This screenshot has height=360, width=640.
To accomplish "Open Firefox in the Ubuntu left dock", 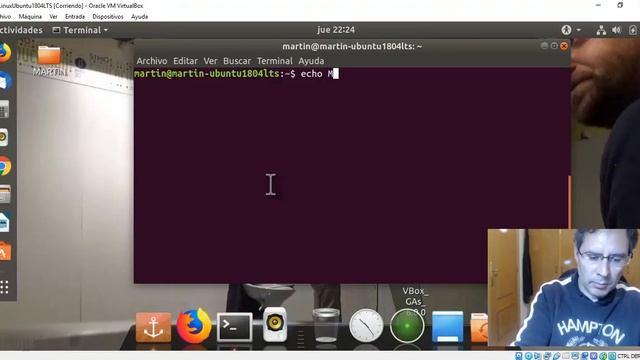I will point(4,52).
